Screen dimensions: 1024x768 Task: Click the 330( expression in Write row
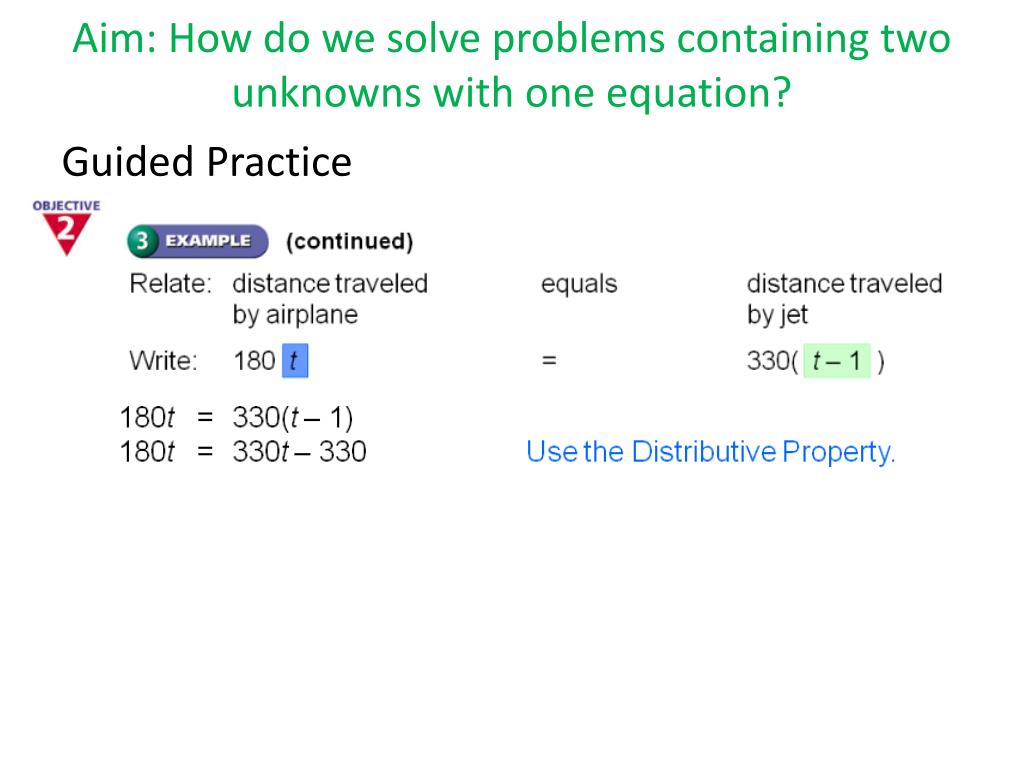[x=773, y=361]
